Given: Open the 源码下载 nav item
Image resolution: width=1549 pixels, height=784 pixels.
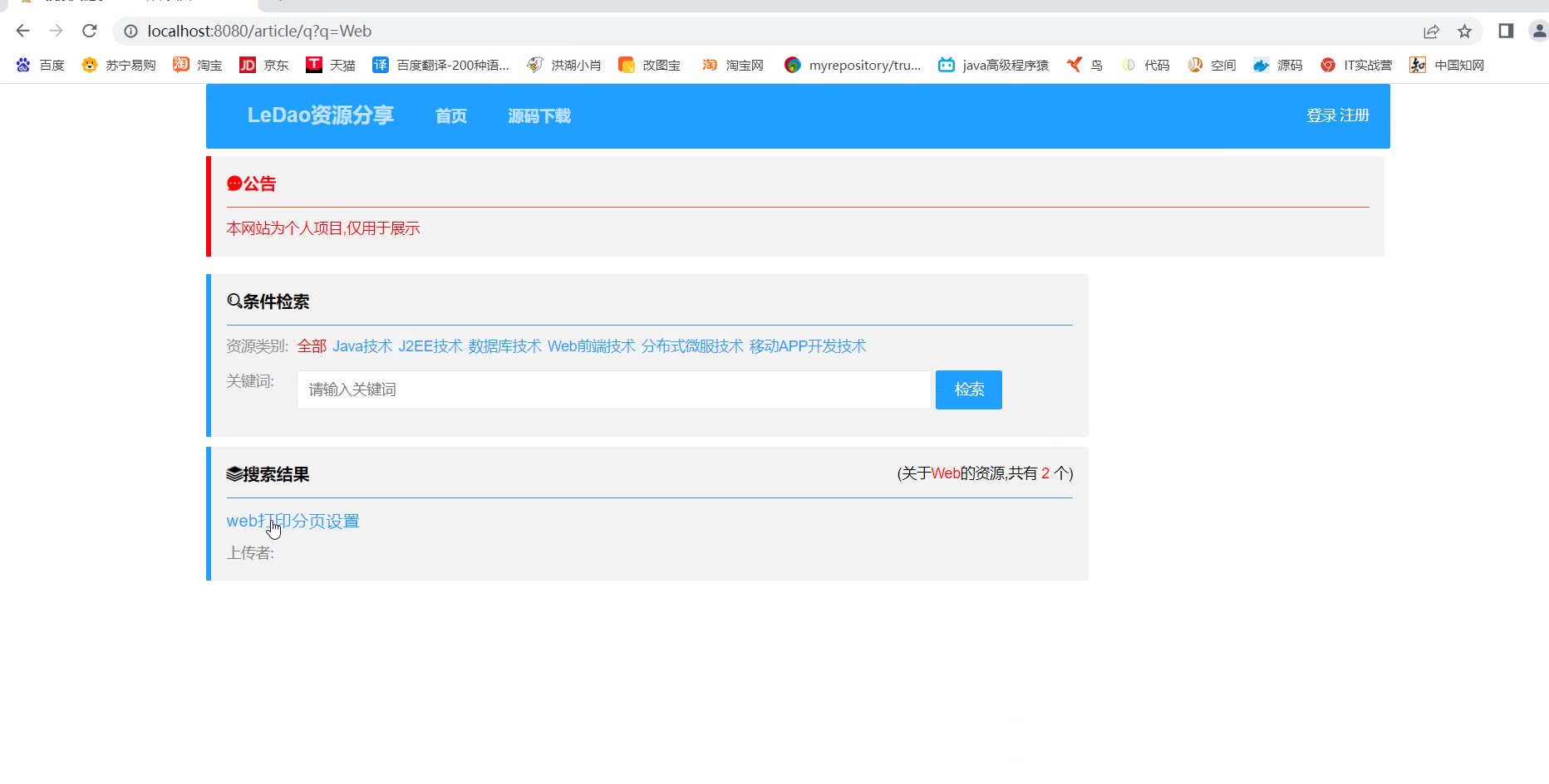Looking at the screenshot, I should point(539,116).
